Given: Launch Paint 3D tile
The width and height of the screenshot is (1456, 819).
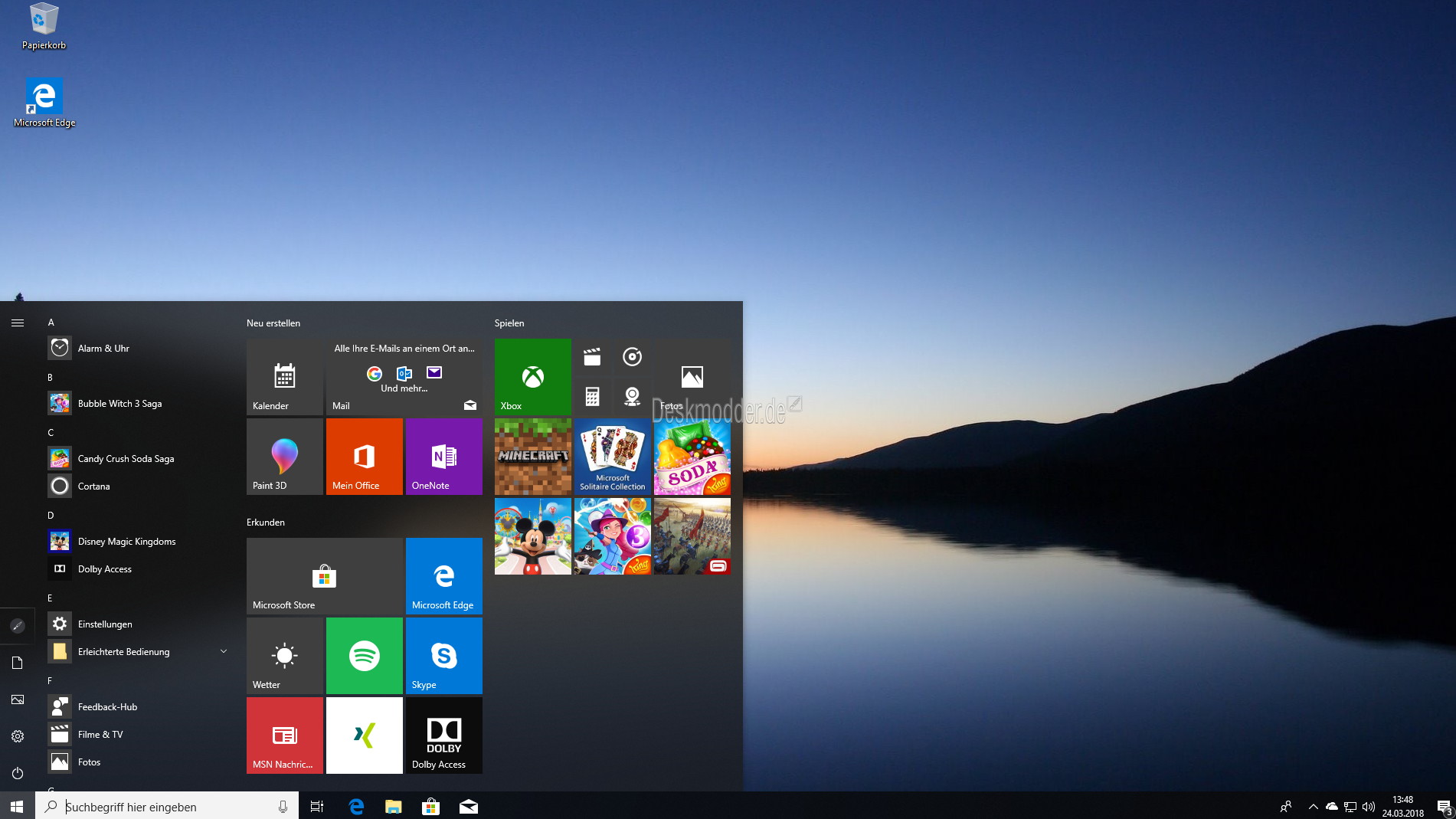Looking at the screenshot, I should click(x=285, y=457).
